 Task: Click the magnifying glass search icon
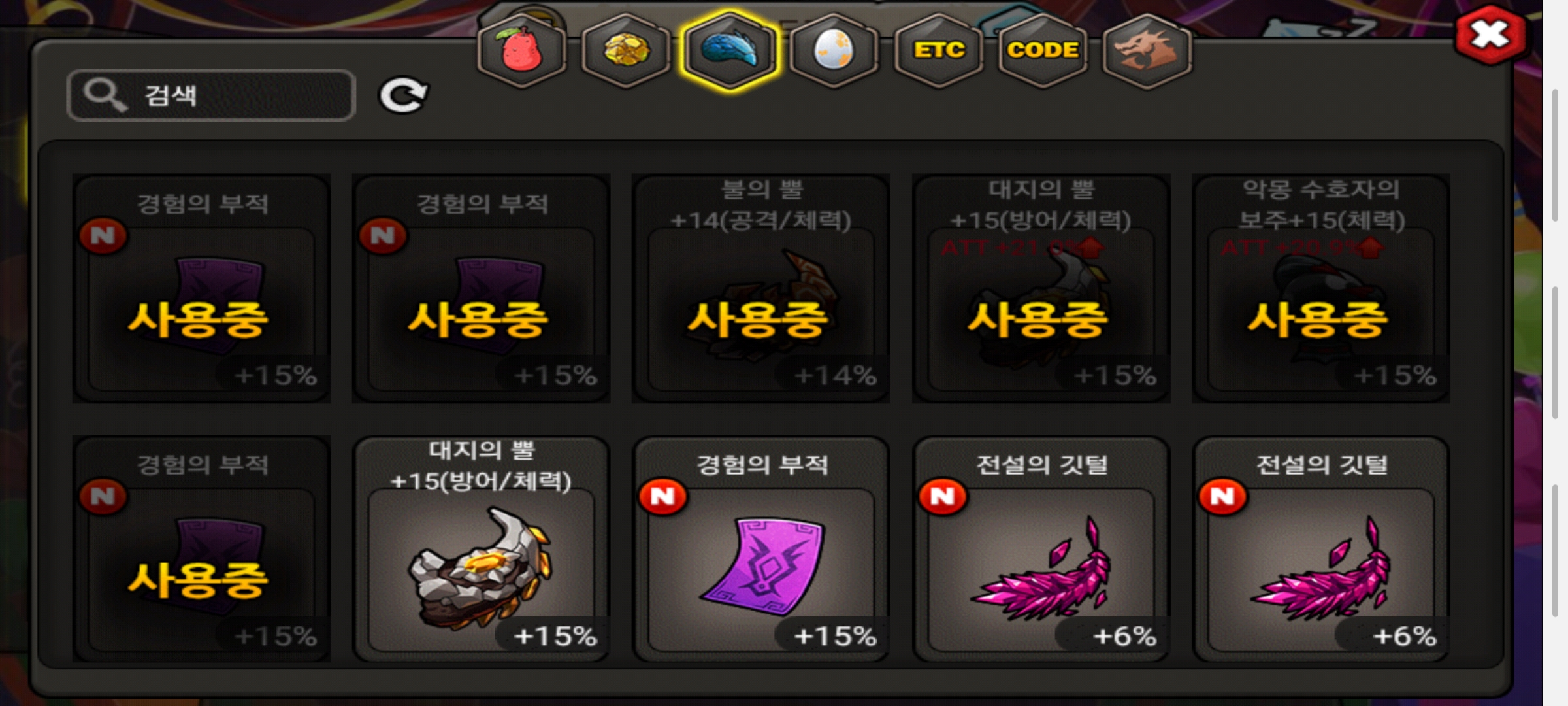tap(105, 95)
